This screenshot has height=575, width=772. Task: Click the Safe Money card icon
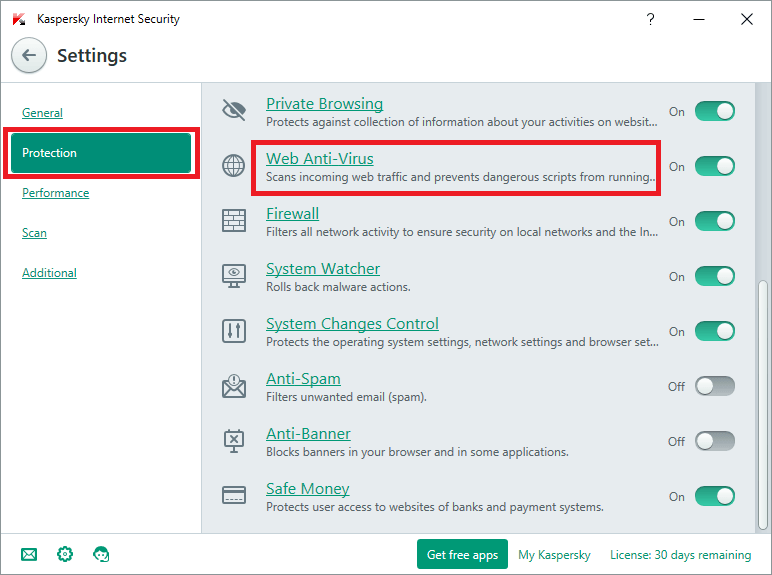(x=234, y=496)
